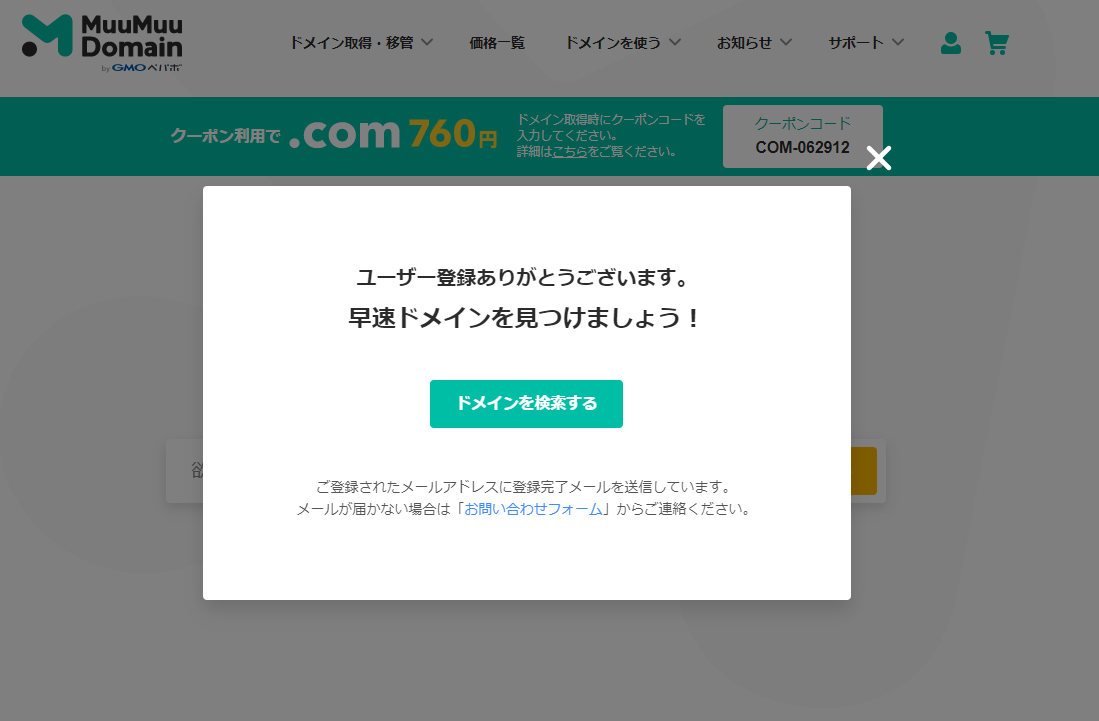The width and height of the screenshot is (1099, 721).
Task: Open the account person icon in header
Action: 950,43
